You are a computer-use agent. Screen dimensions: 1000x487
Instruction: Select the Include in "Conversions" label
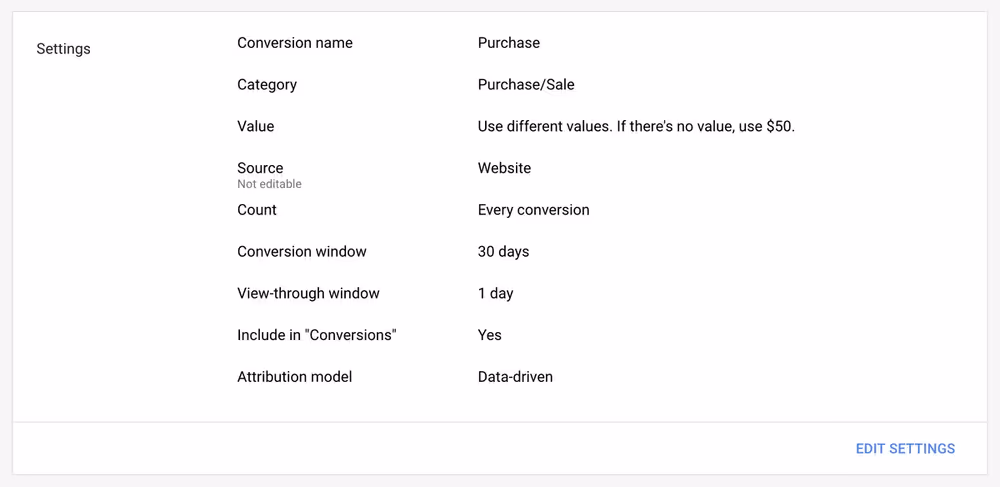tap(317, 335)
